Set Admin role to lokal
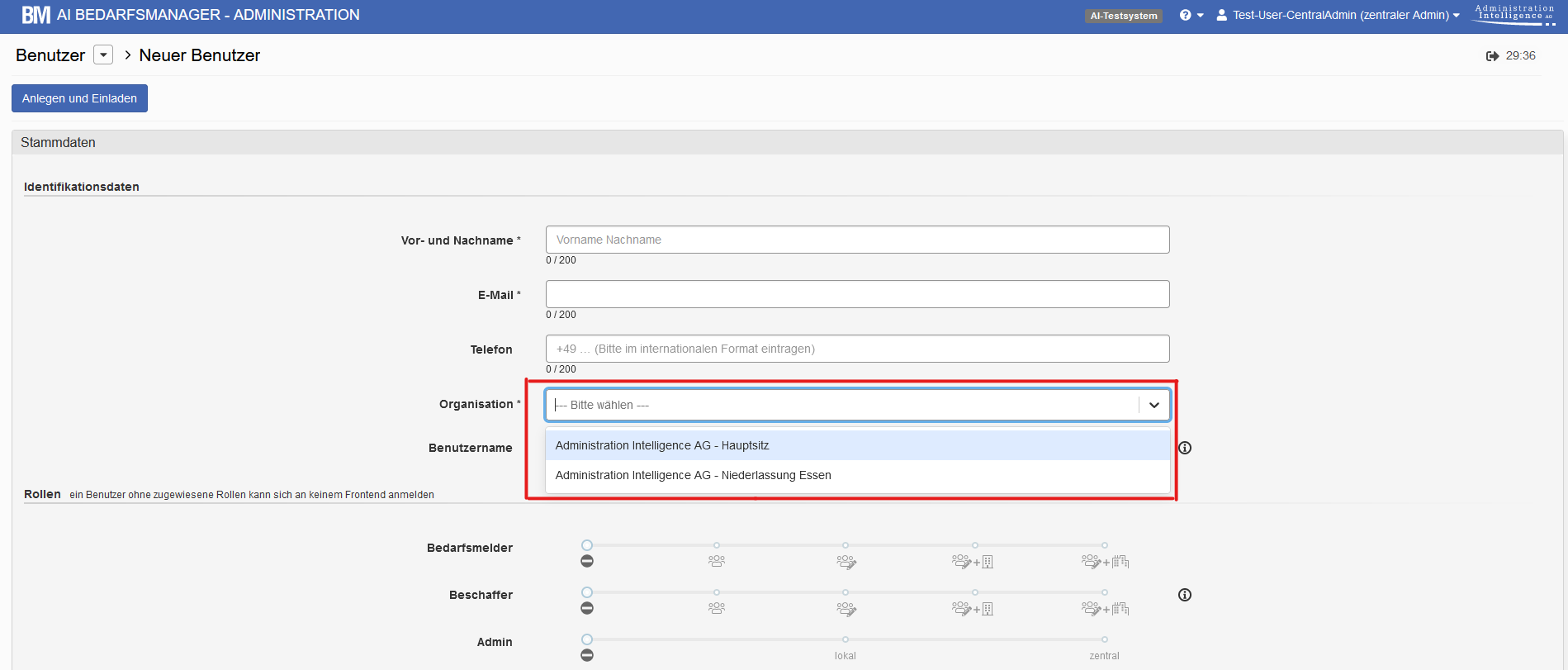This screenshot has height=670, width=1568. pyautogui.click(x=846, y=640)
